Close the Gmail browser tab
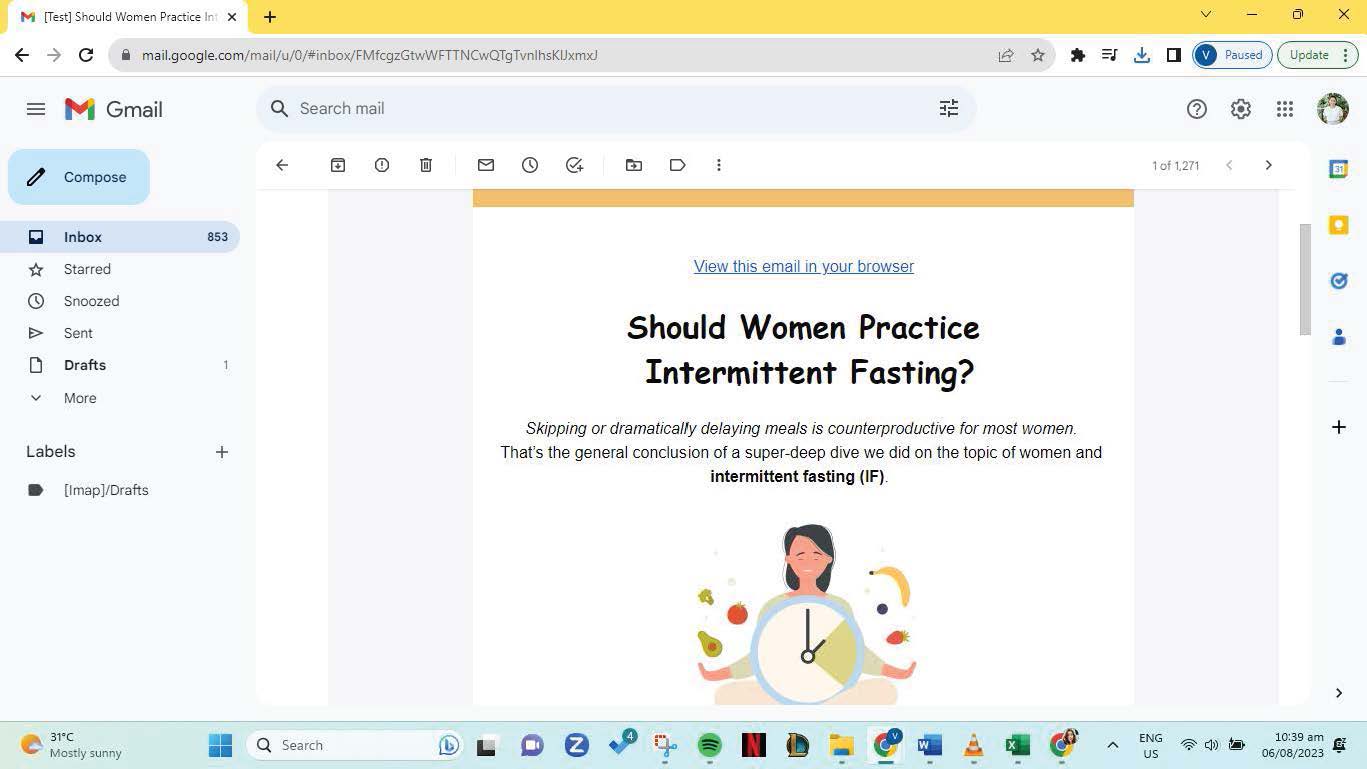The width and height of the screenshot is (1367, 769). click(232, 17)
